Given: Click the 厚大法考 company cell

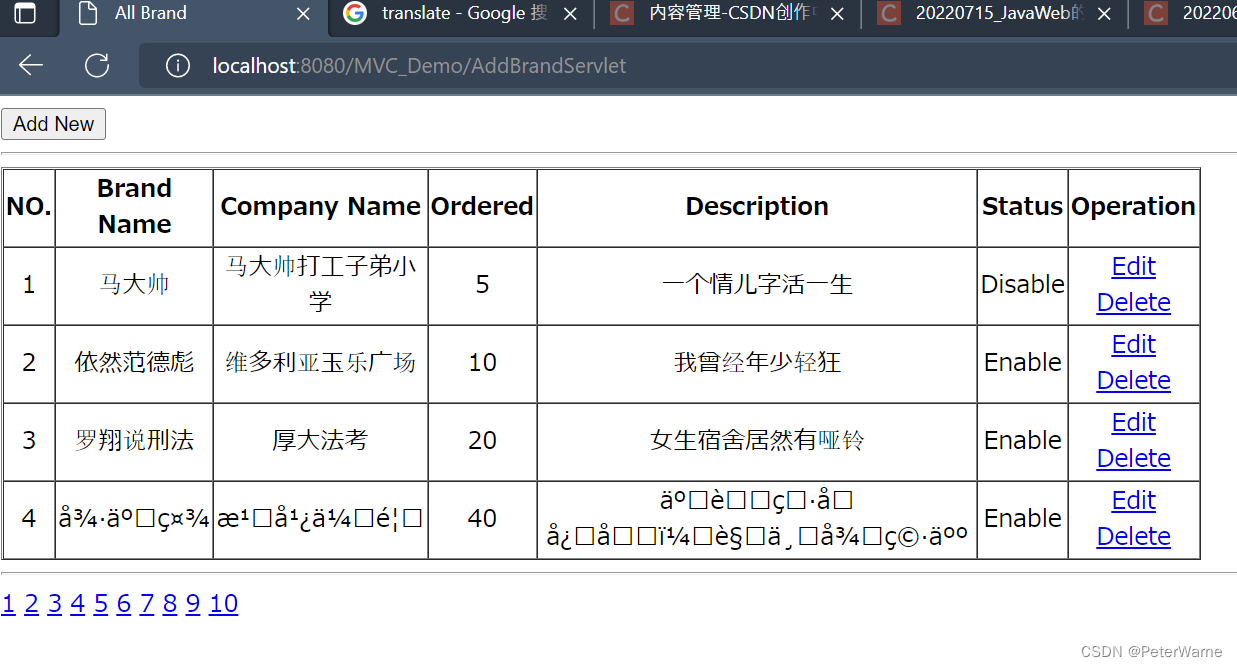Looking at the screenshot, I should [320, 441].
